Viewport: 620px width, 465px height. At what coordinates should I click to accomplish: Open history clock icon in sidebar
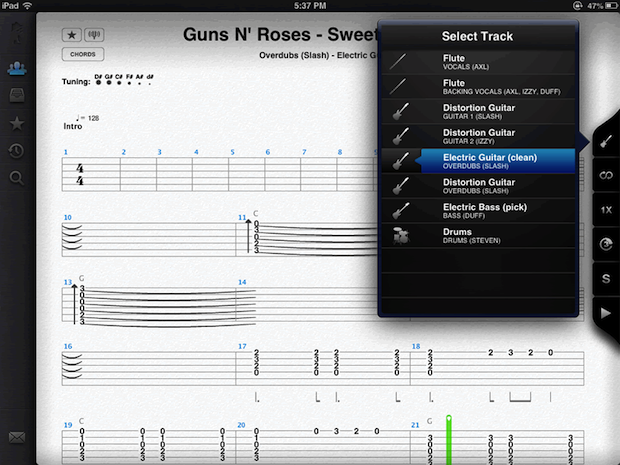[17, 151]
